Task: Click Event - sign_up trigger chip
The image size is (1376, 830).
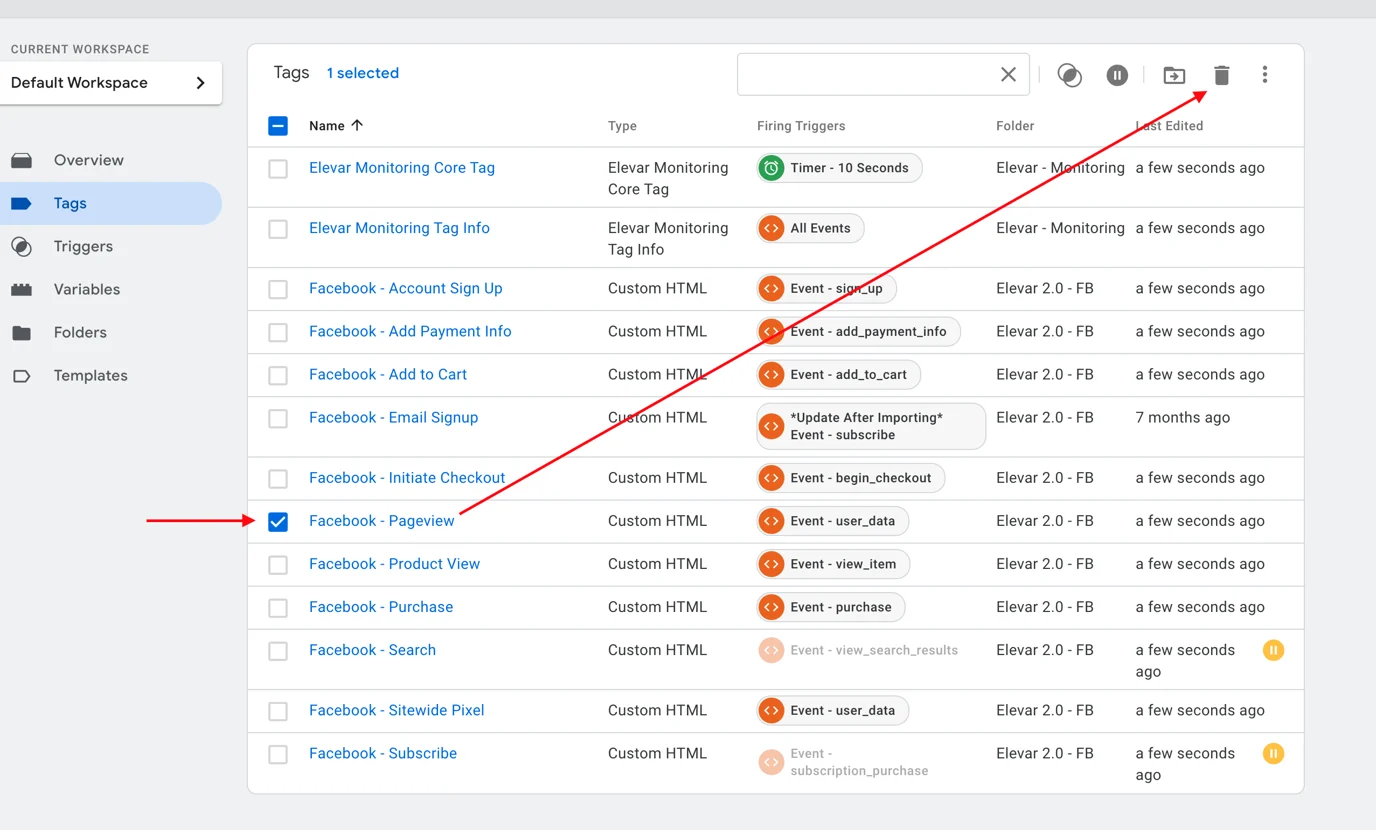Action: 827,288
